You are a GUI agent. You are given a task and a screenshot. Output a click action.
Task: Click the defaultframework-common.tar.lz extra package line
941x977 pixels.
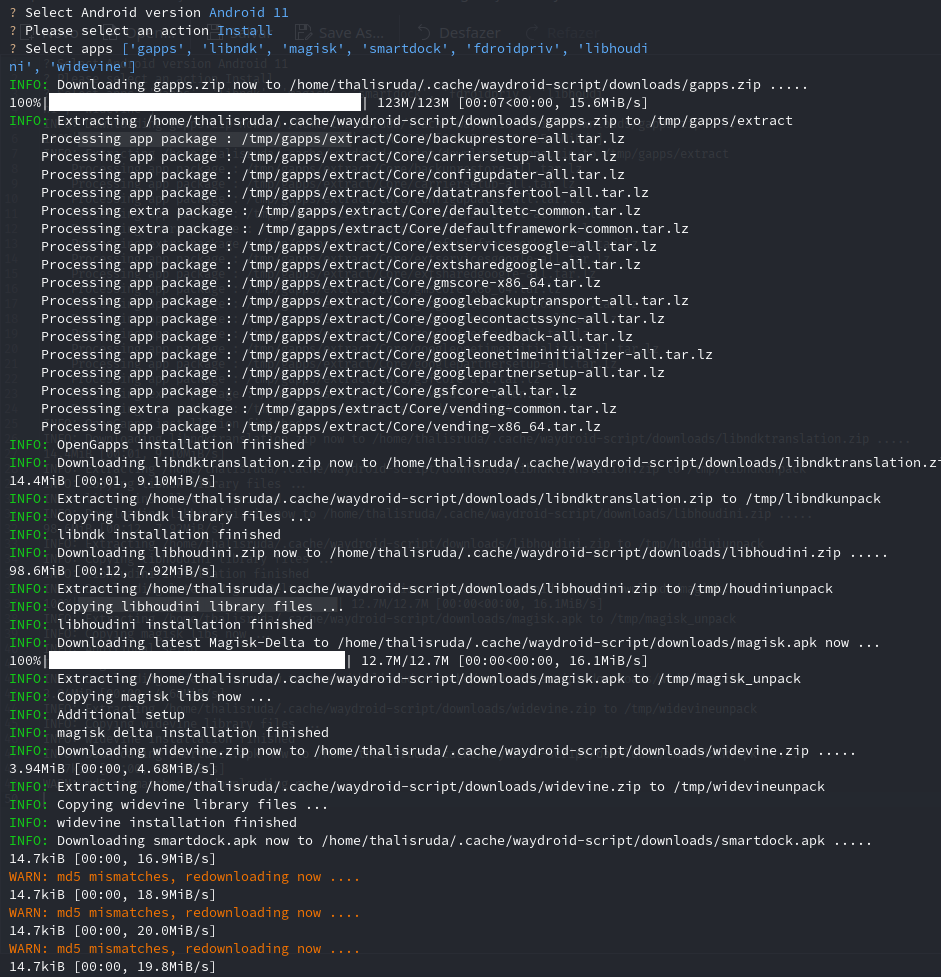pyautogui.click(x=365, y=229)
